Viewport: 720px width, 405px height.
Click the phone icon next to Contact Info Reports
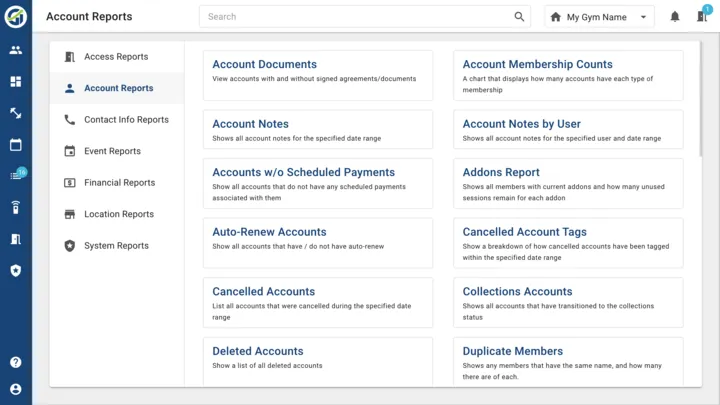[x=69, y=120]
